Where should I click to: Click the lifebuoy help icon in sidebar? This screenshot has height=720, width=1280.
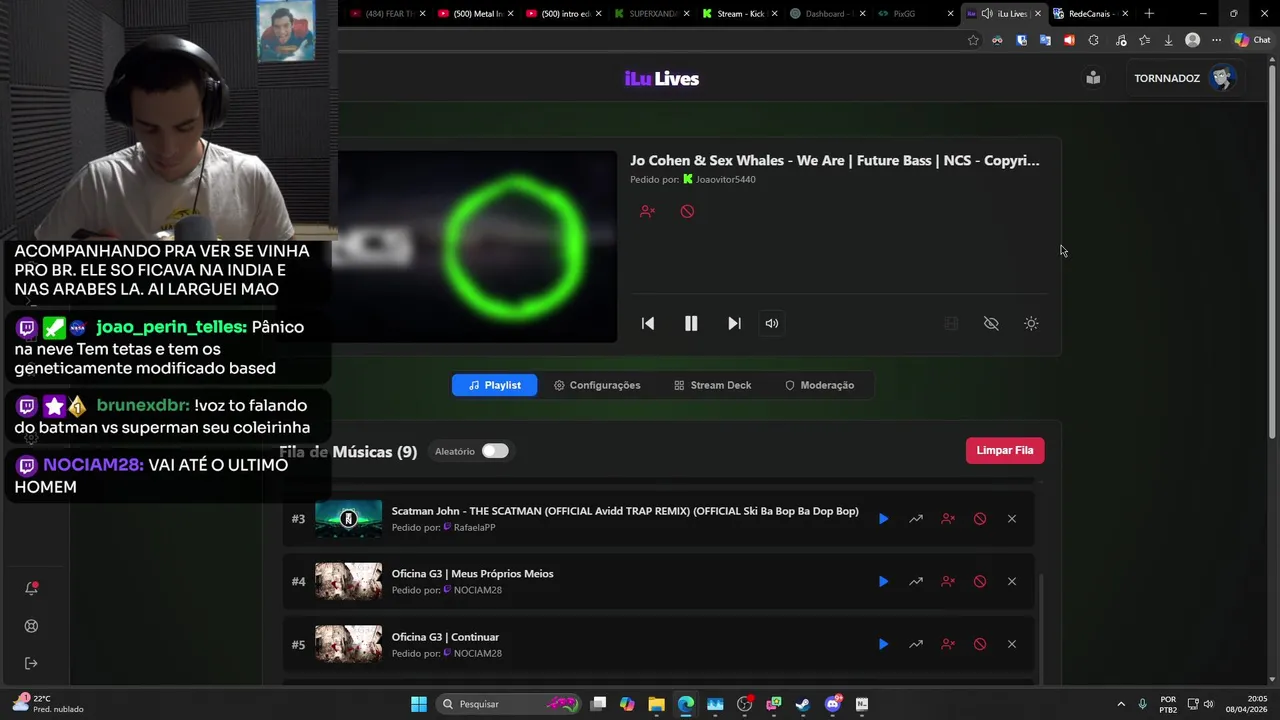point(31,626)
